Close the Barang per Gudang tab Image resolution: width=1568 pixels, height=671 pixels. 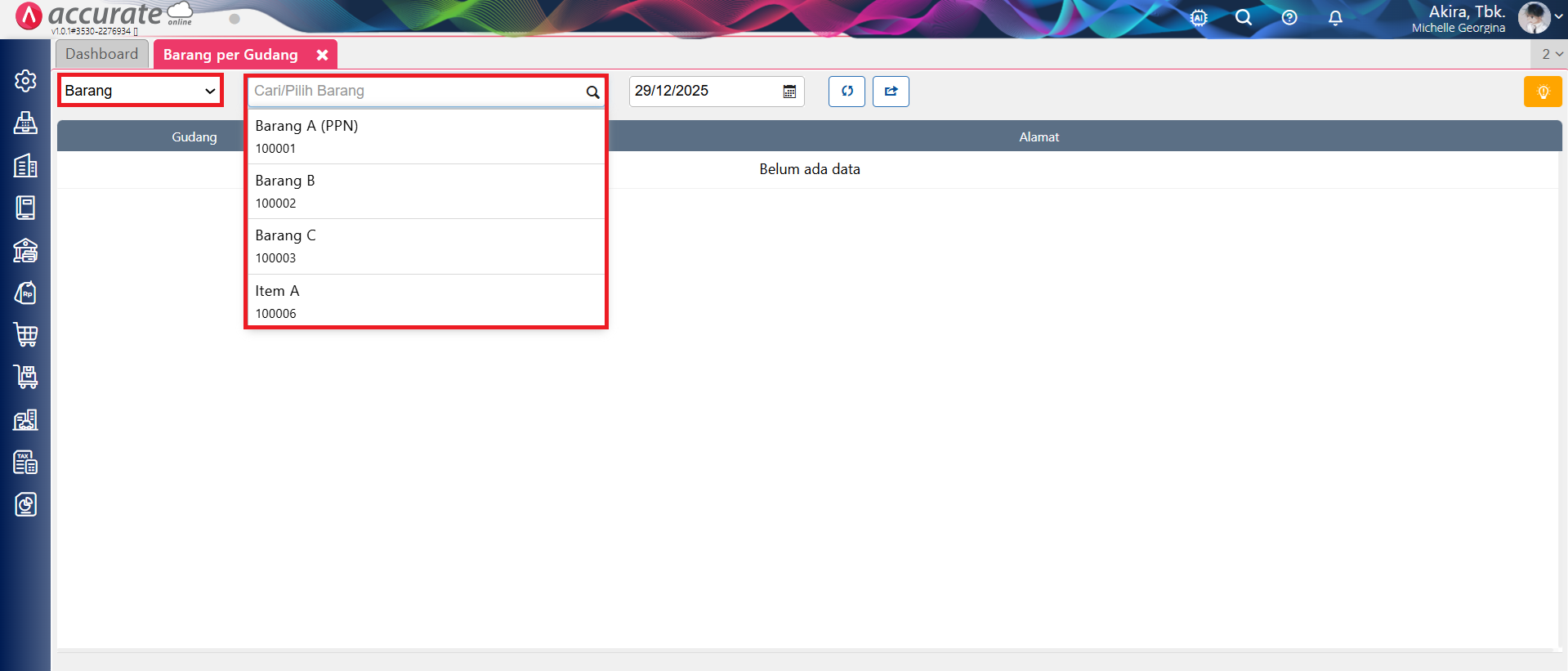[x=323, y=55]
